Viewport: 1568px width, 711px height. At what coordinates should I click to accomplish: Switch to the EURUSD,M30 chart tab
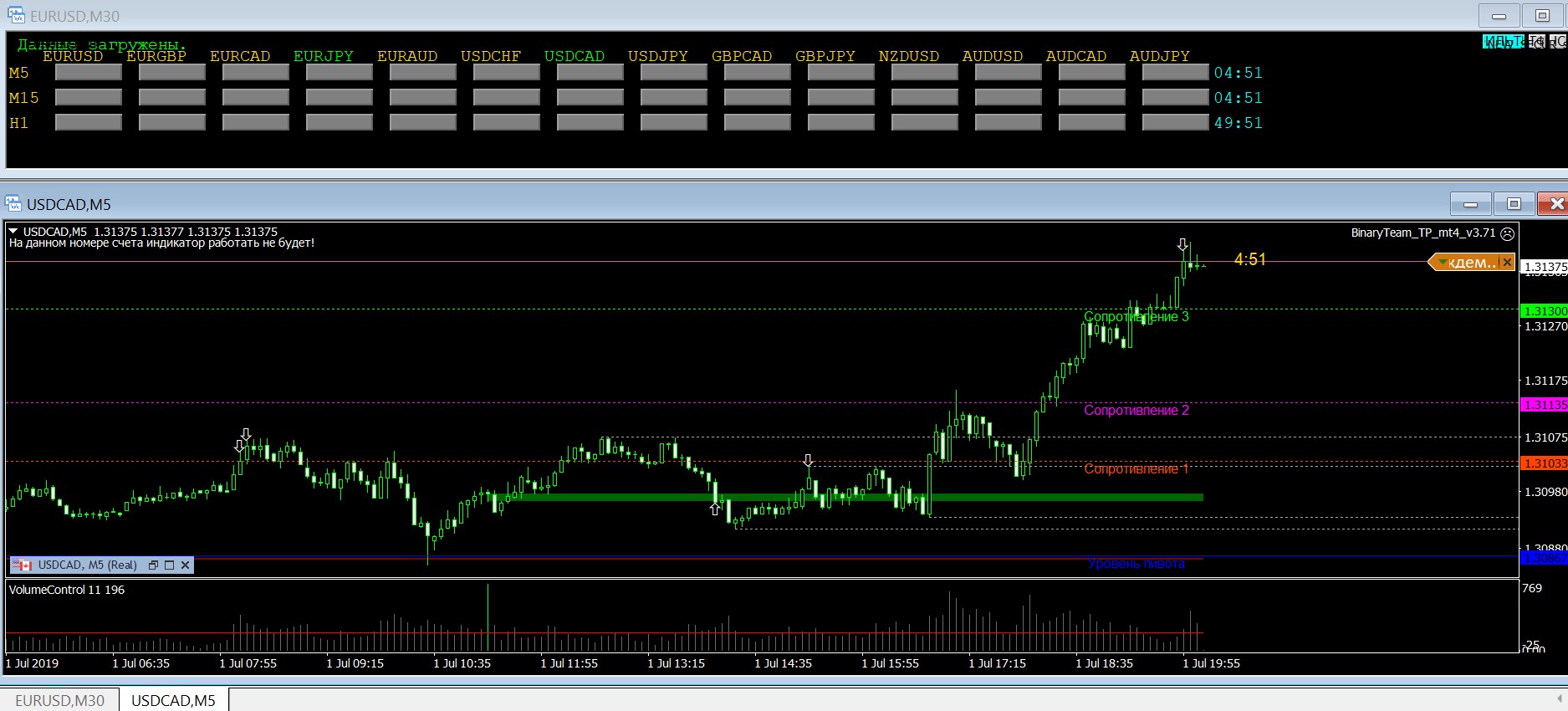tap(60, 700)
